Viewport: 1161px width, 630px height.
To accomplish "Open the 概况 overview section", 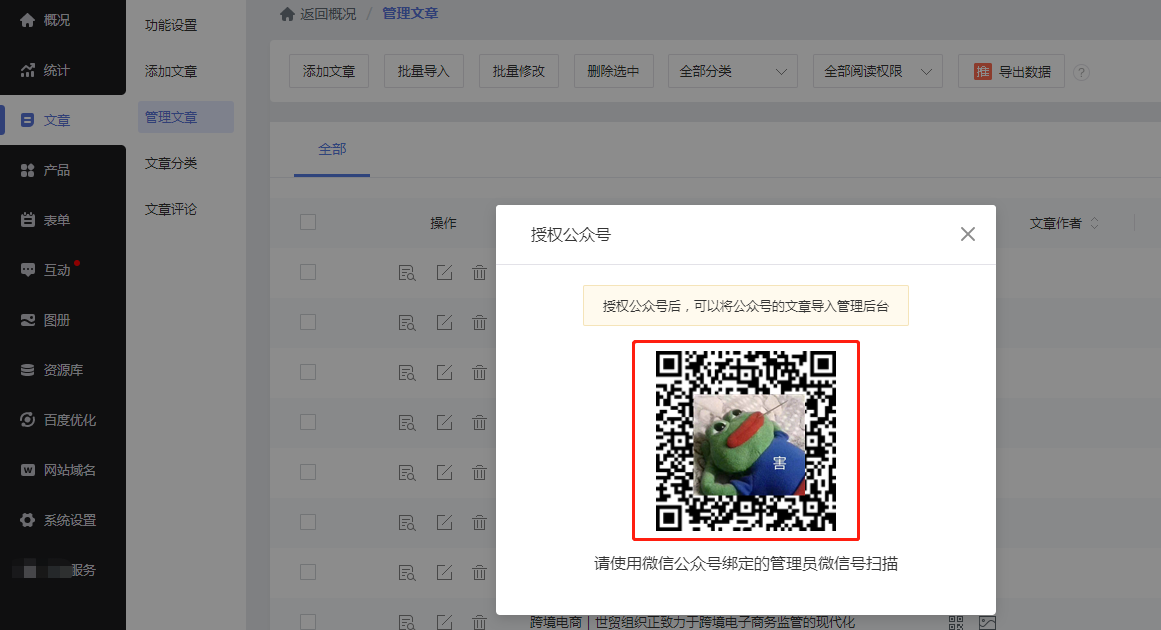I will coord(46,20).
